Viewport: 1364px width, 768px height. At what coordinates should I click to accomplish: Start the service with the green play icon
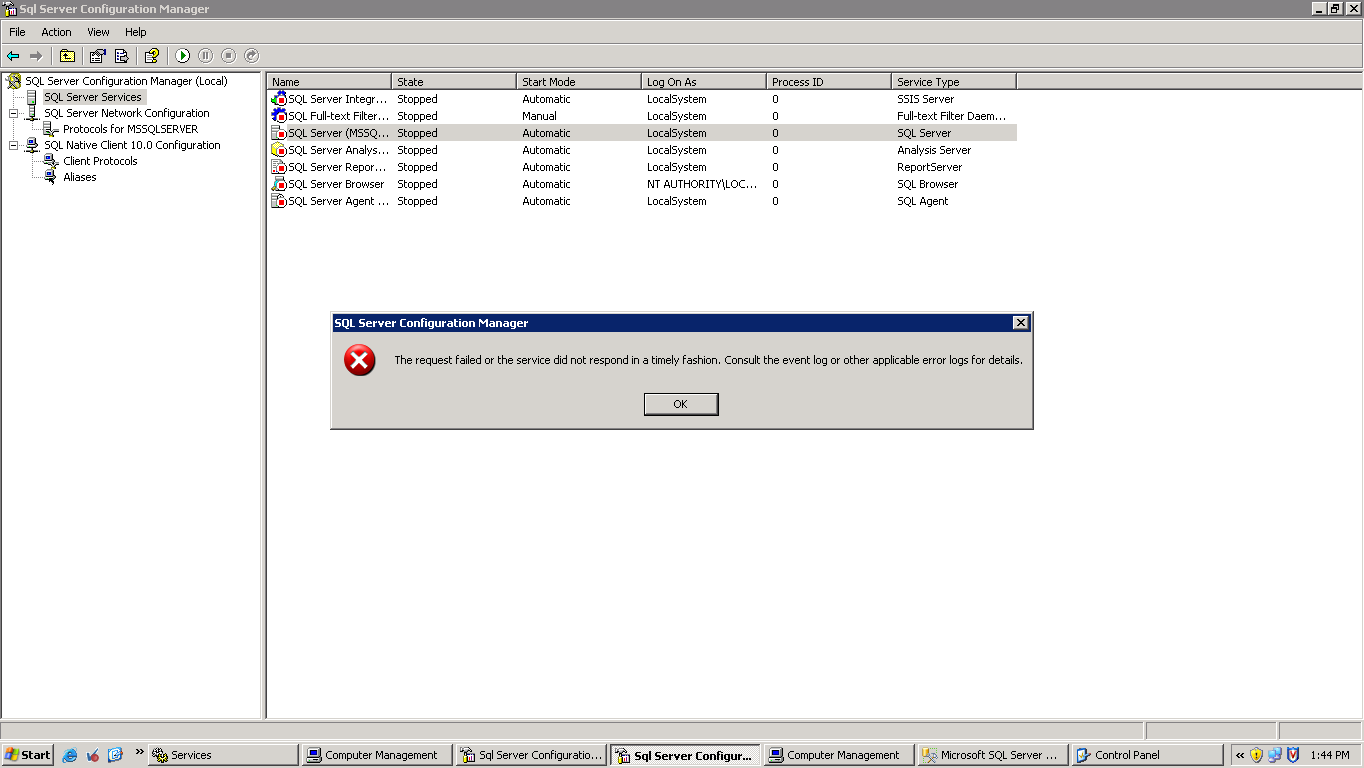click(x=183, y=56)
